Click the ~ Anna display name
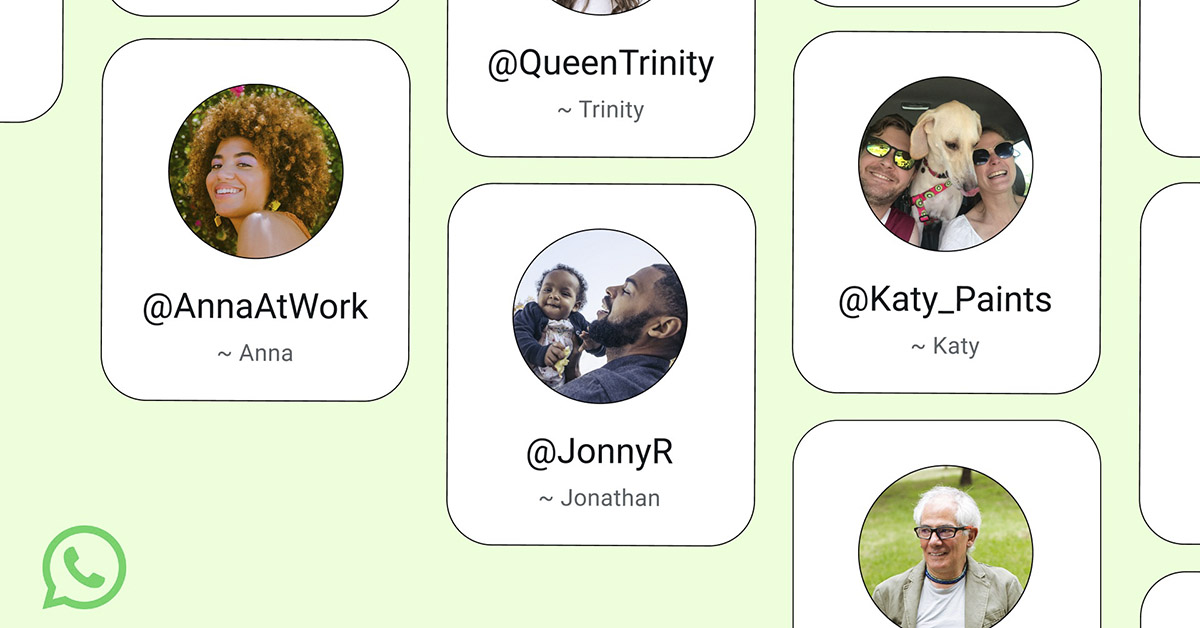The height and width of the screenshot is (628, 1200). [x=255, y=353]
